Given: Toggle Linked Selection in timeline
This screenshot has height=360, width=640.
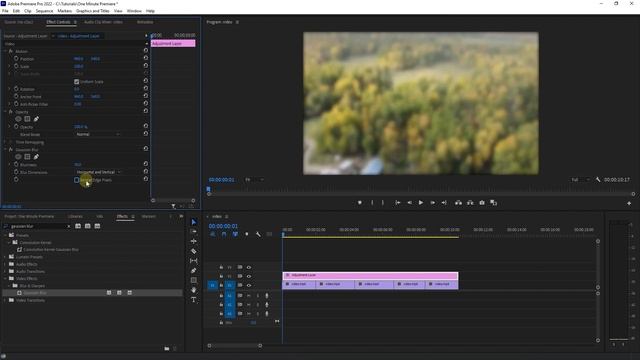Looking at the screenshot, I should (235, 234).
